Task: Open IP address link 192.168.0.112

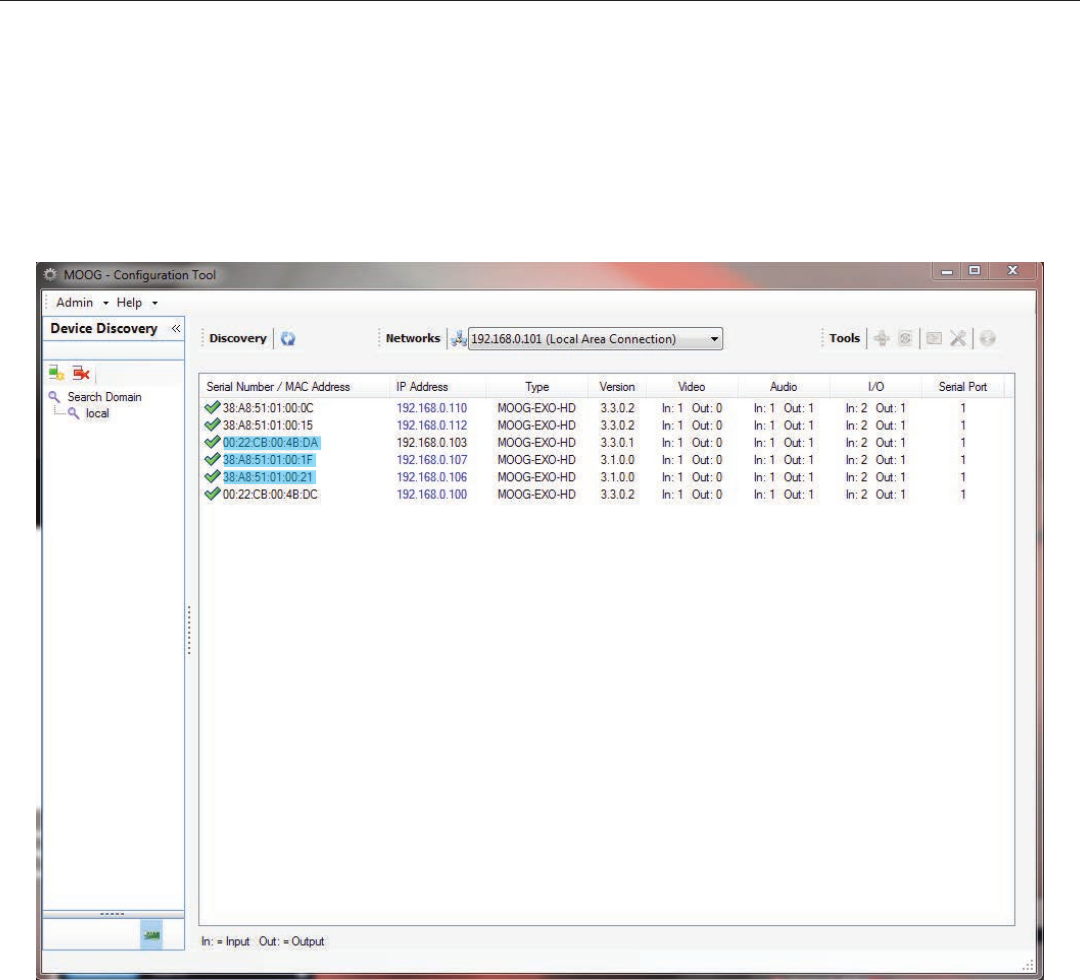Action: click(431, 425)
